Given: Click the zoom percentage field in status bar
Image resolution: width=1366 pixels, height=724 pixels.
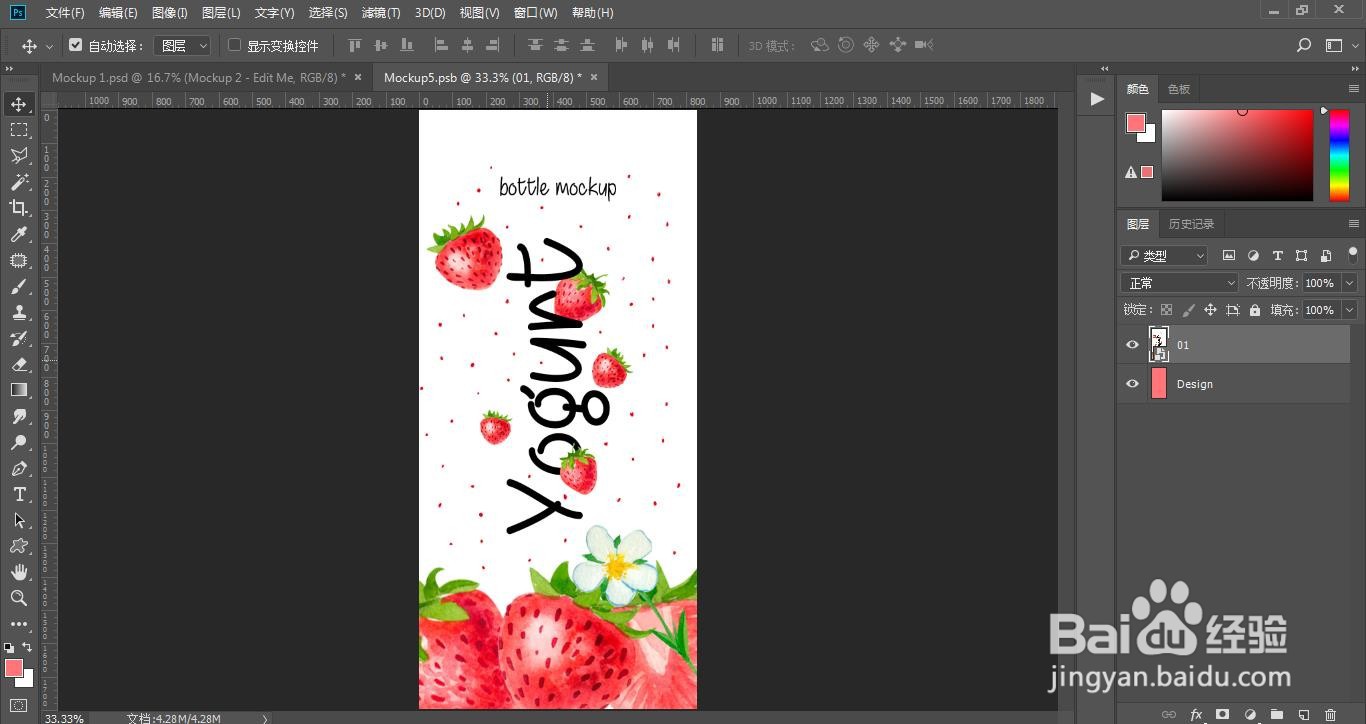Looking at the screenshot, I should click(x=64, y=718).
